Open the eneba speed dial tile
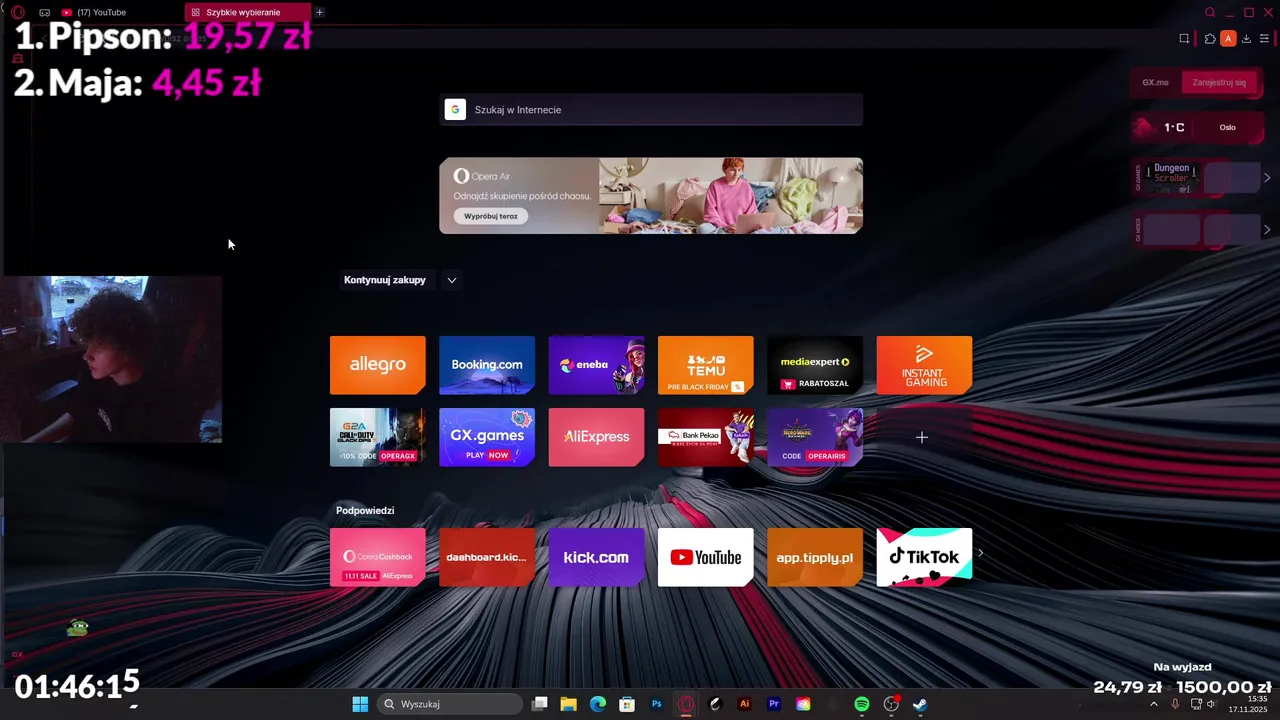The height and width of the screenshot is (720, 1280). [x=596, y=365]
